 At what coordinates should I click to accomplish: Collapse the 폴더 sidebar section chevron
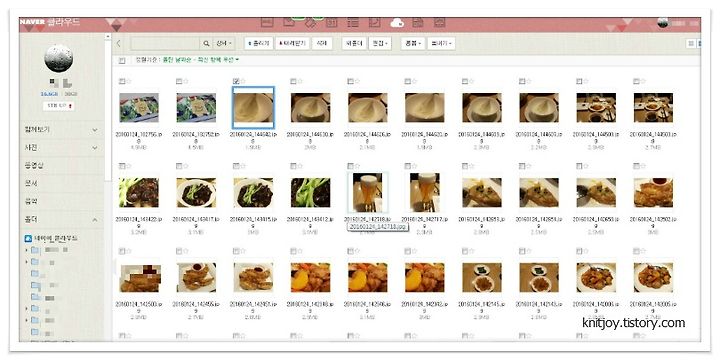[95, 220]
